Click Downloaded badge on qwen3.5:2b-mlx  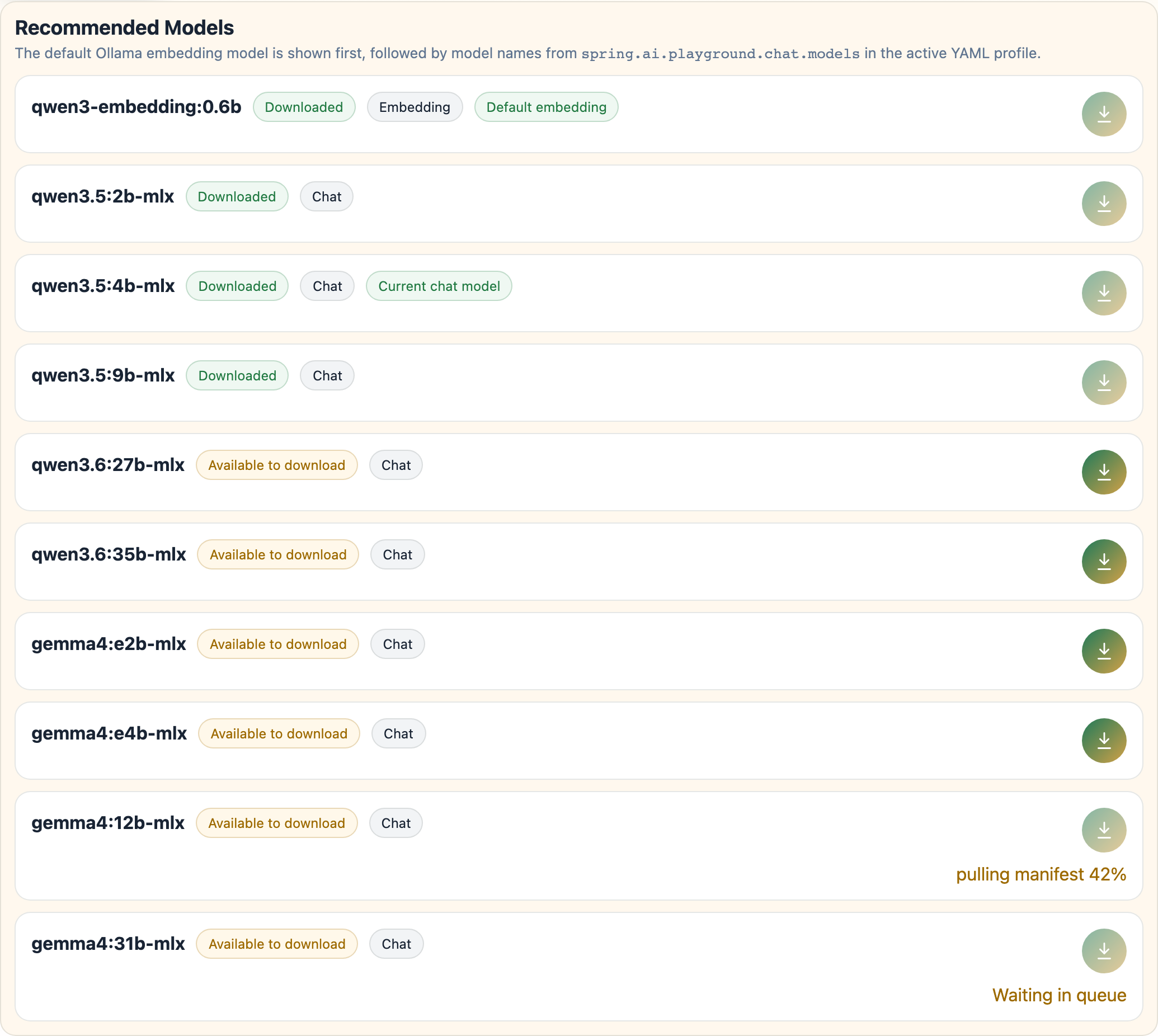tap(237, 196)
